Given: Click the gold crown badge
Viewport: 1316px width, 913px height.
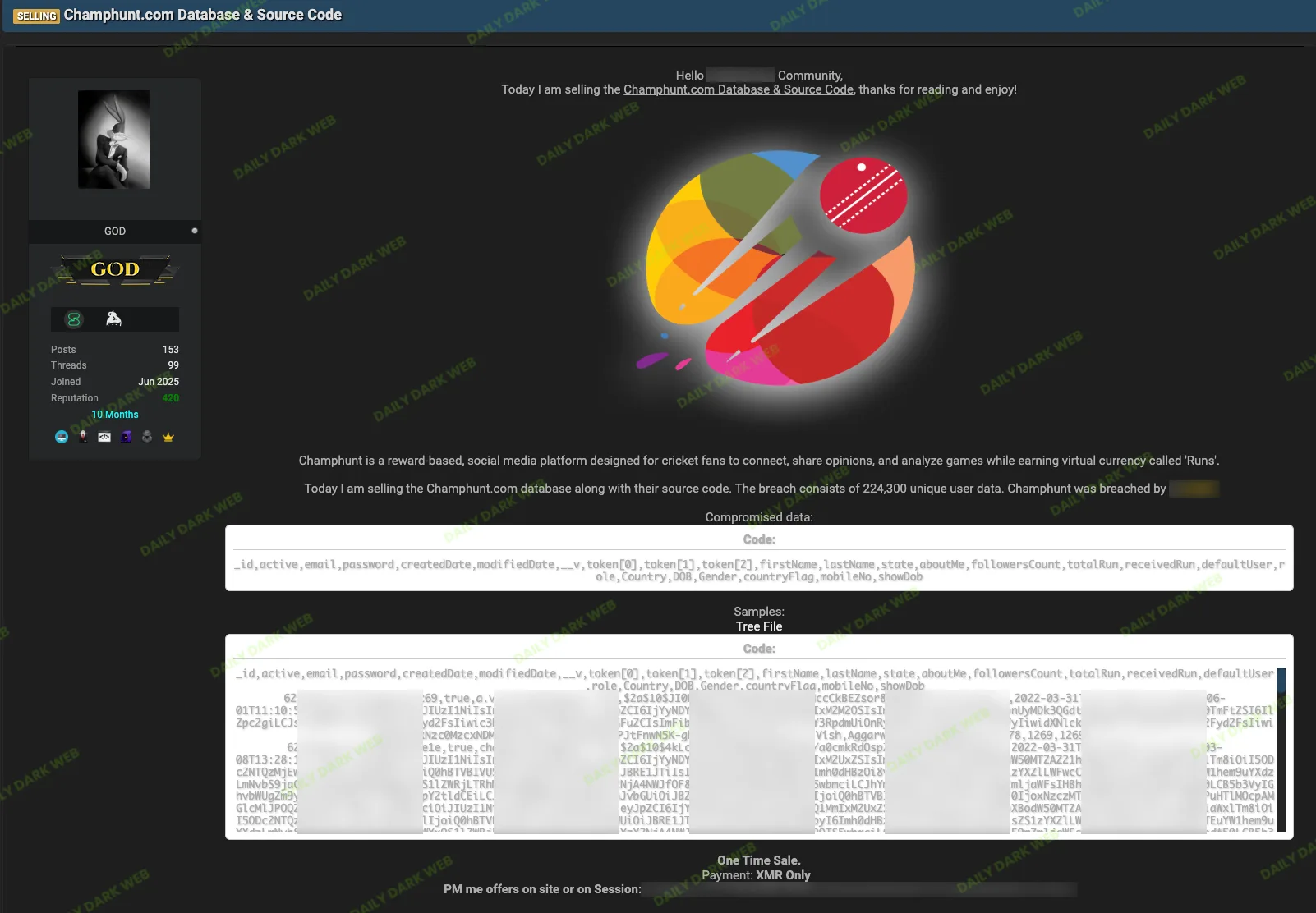Looking at the screenshot, I should (x=168, y=437).
